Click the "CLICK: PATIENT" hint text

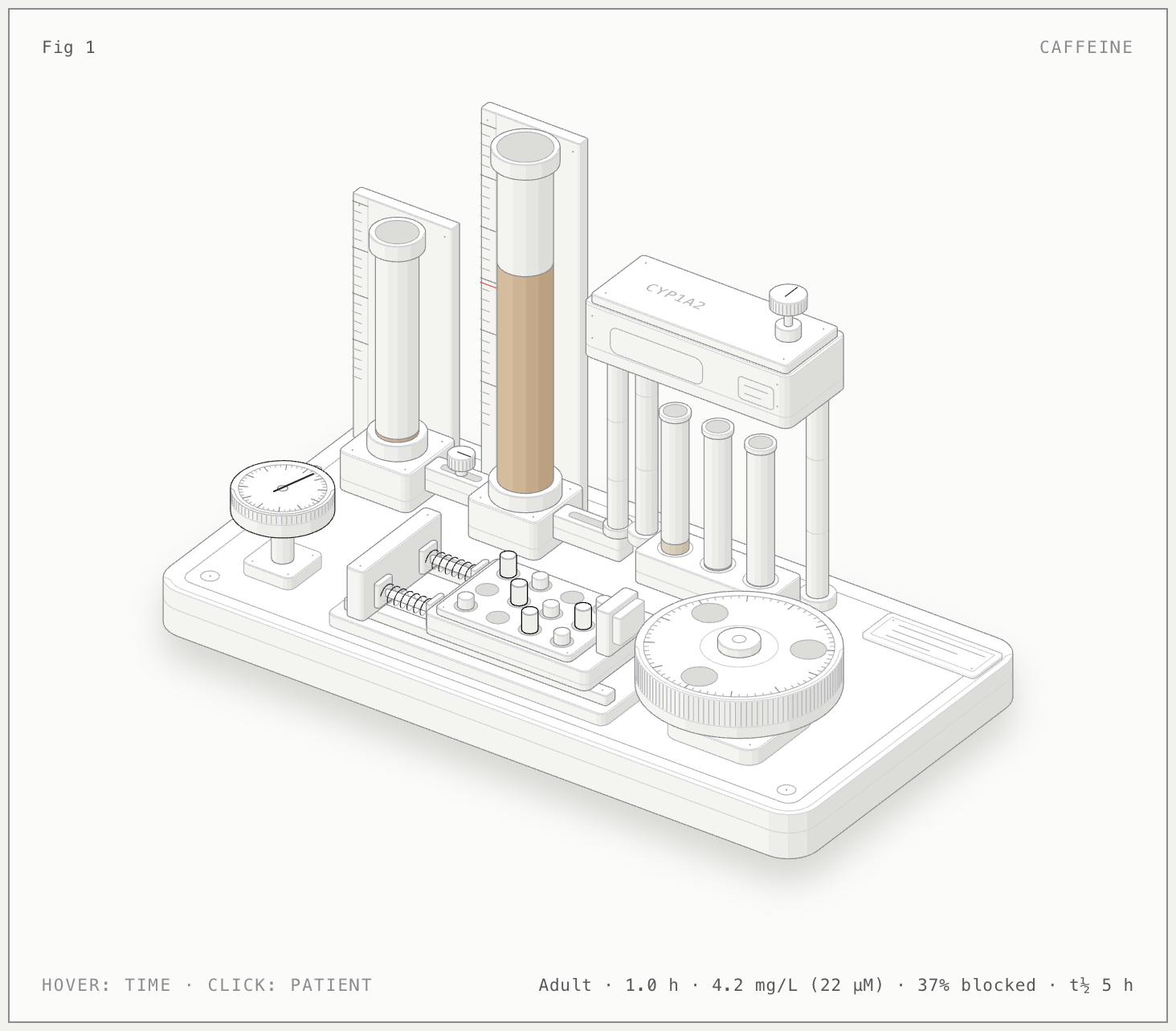click(290, 985)
